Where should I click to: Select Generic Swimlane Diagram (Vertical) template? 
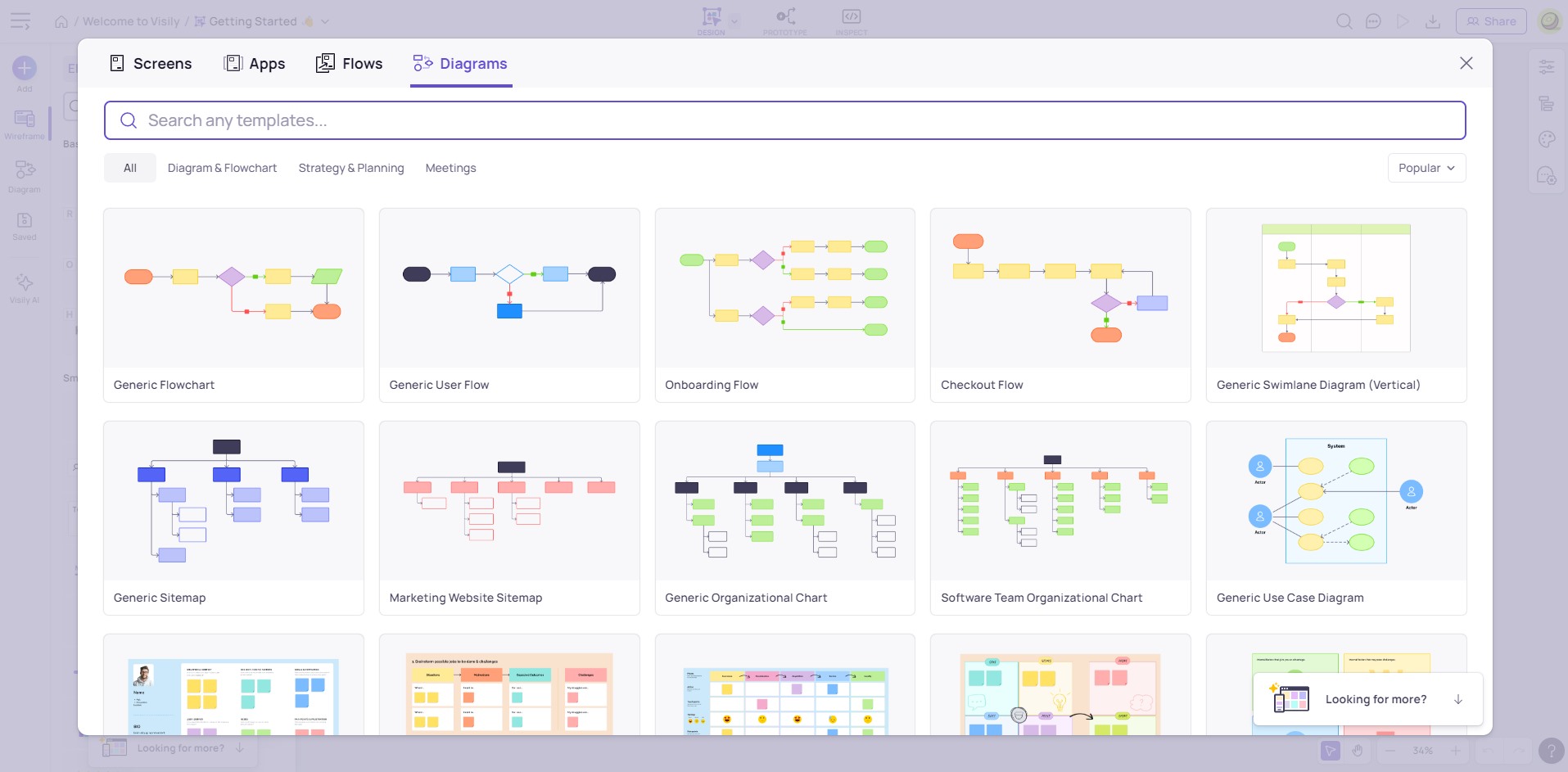1336,305
